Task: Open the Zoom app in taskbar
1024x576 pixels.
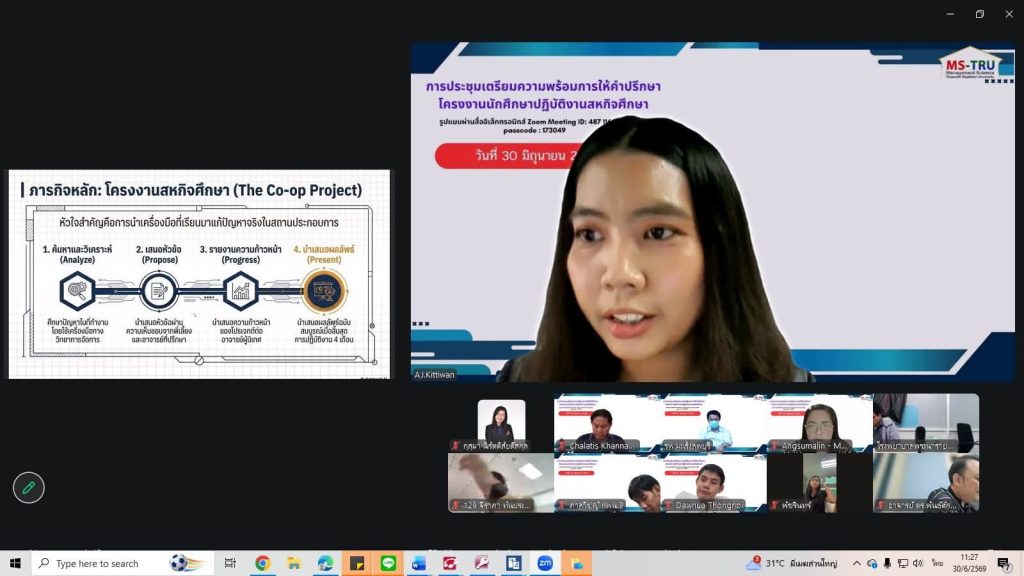Action: [545, 563]
